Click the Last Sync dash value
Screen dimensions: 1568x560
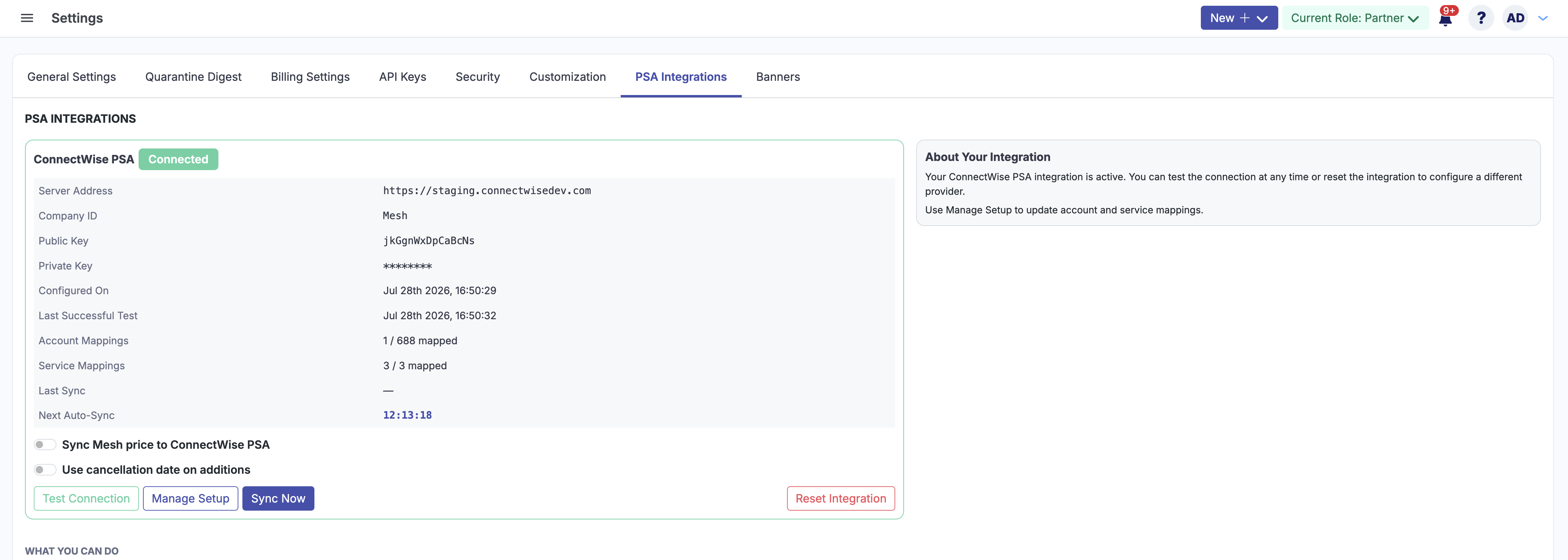coord(388,391)
